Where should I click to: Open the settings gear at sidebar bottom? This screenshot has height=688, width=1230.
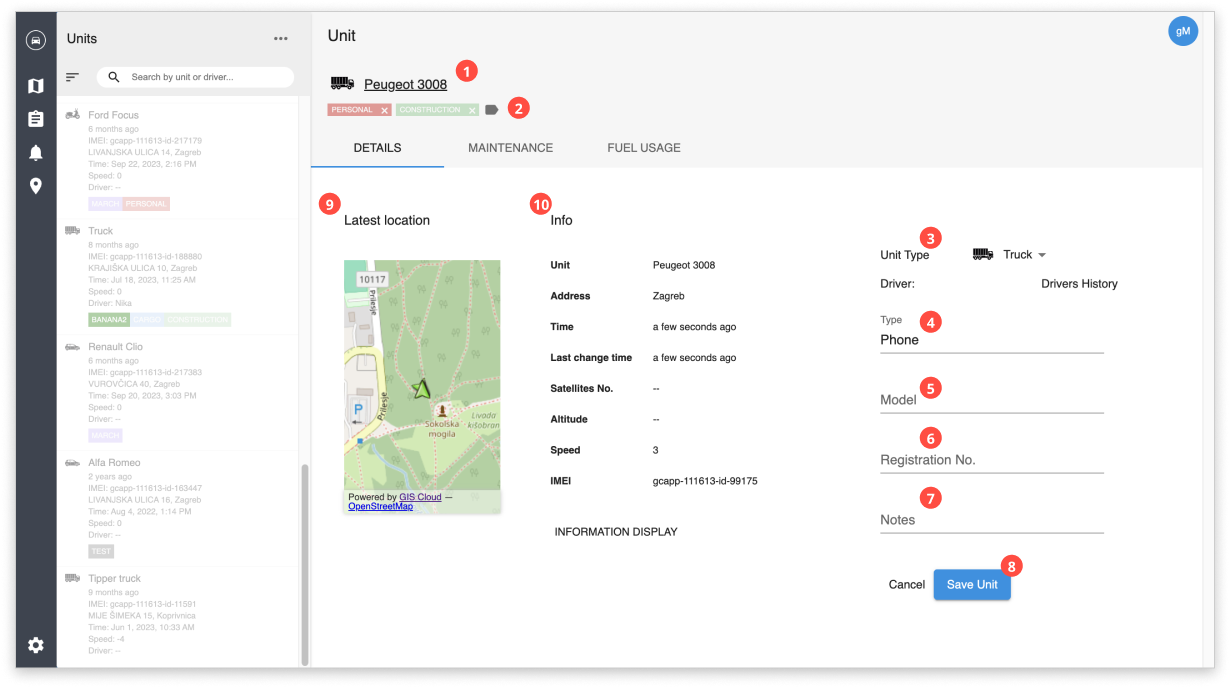(x=36, y=646)
